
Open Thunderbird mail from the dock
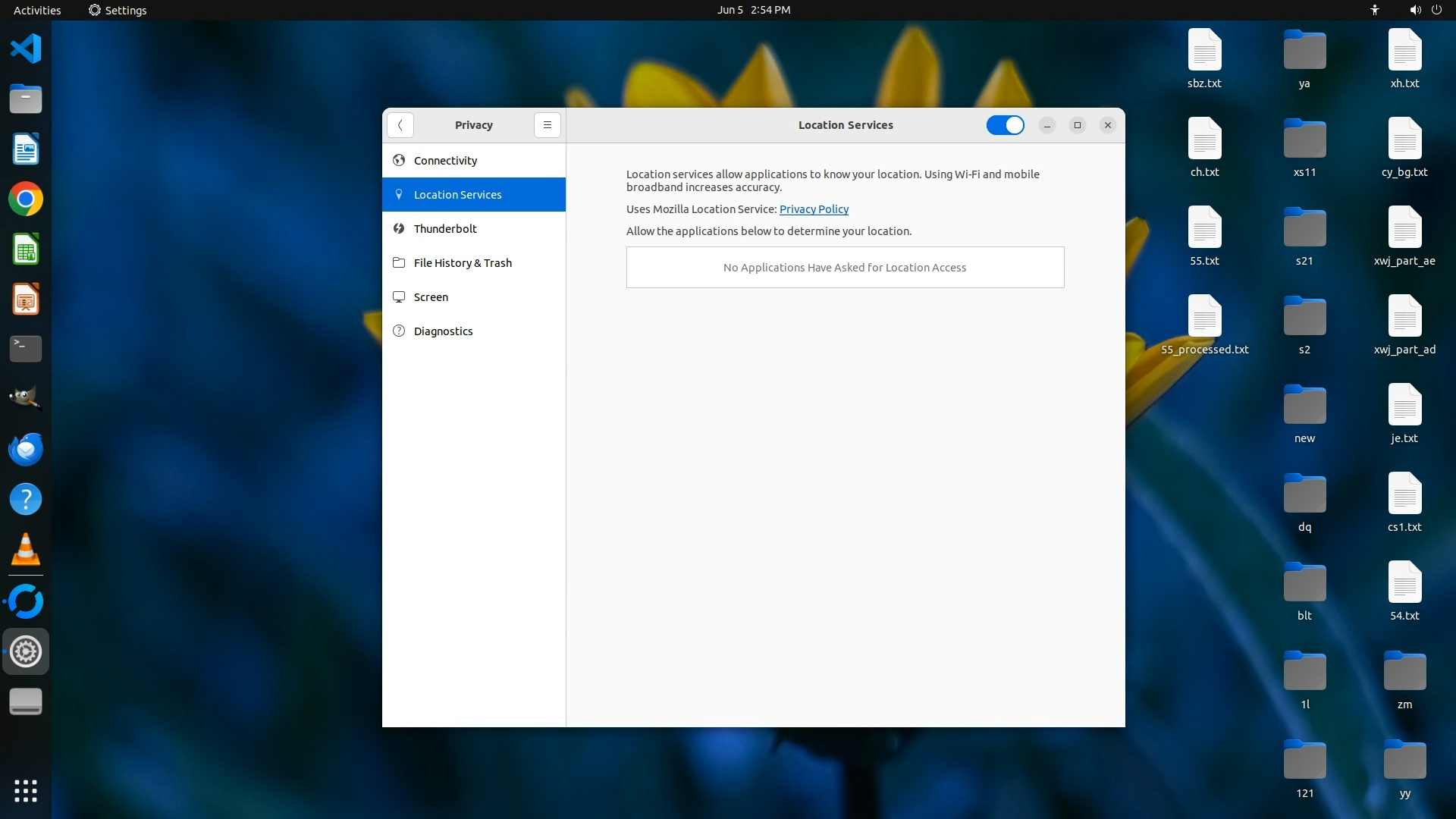pos(26,450)
